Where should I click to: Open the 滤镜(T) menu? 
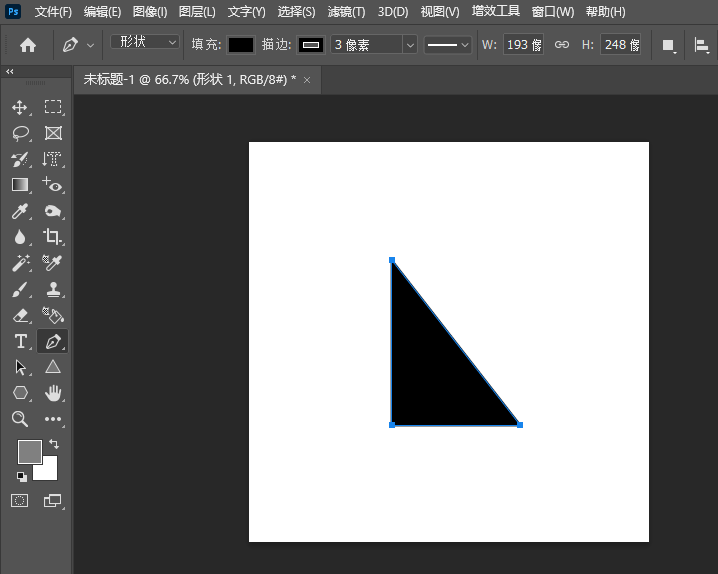coord(346,12)
